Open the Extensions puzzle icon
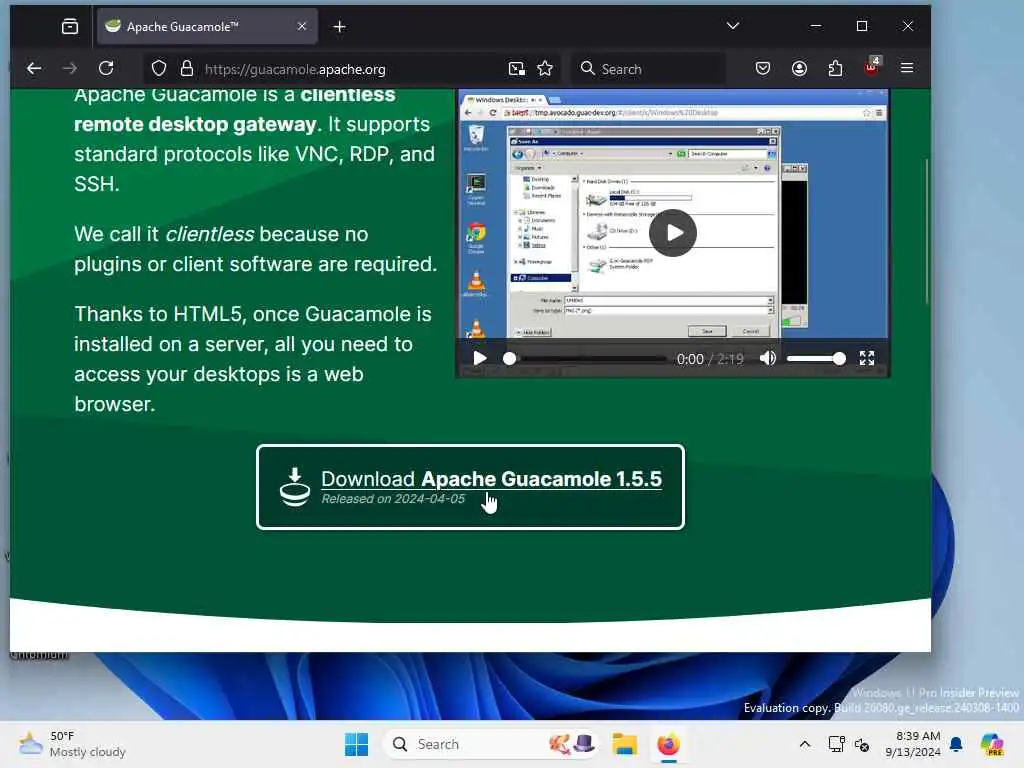Viewport: 1024px width, 768px height. (835, 69)
